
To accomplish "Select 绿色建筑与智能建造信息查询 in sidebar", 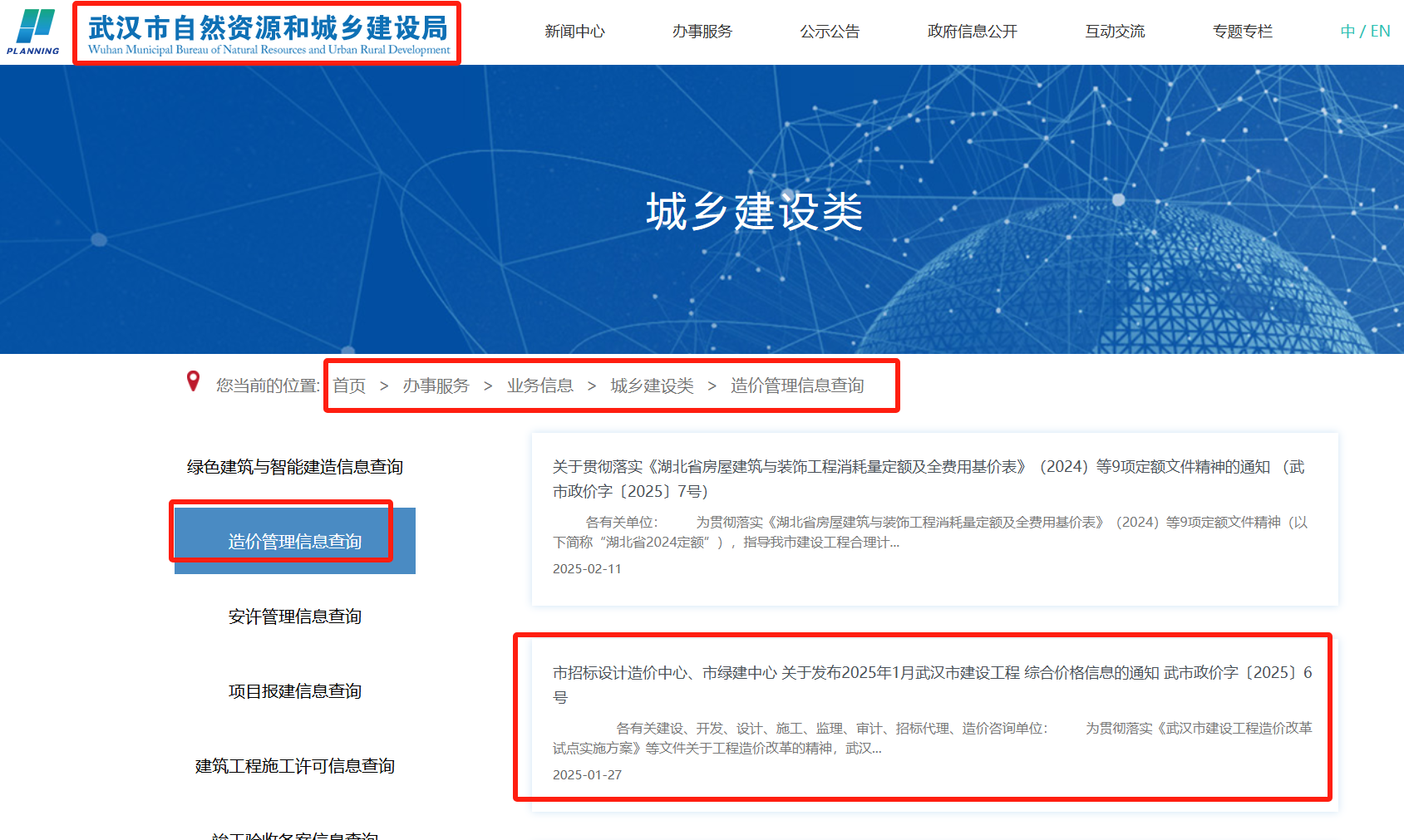I will pos(295,467).
